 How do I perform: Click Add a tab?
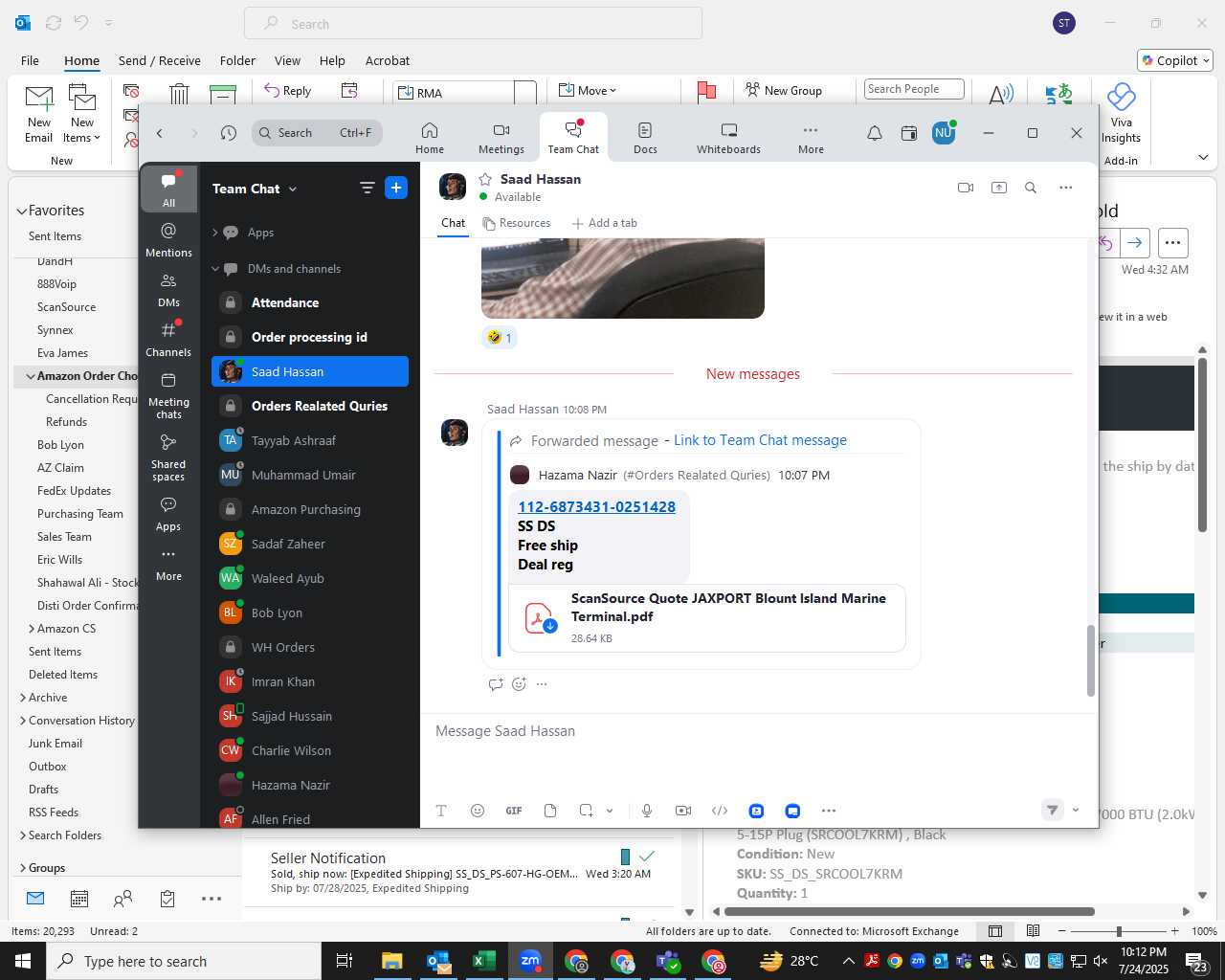[604, 223]
